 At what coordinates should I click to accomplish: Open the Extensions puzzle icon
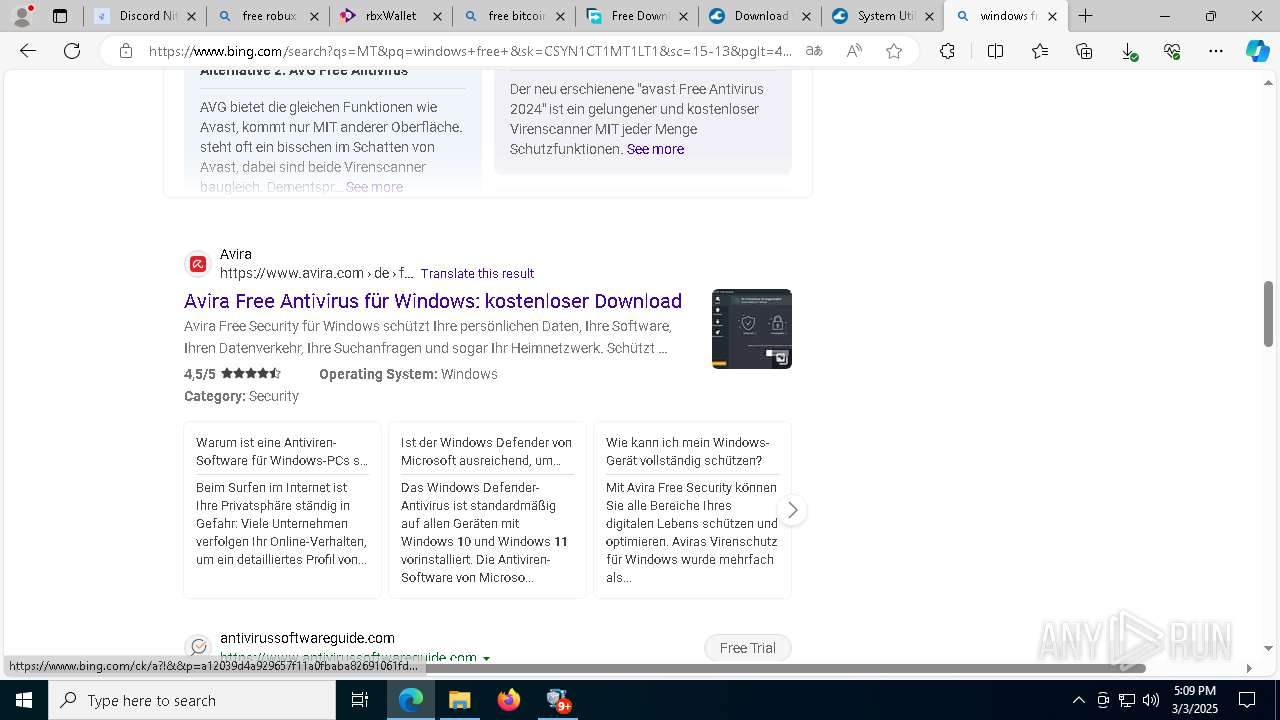[947, 51]
